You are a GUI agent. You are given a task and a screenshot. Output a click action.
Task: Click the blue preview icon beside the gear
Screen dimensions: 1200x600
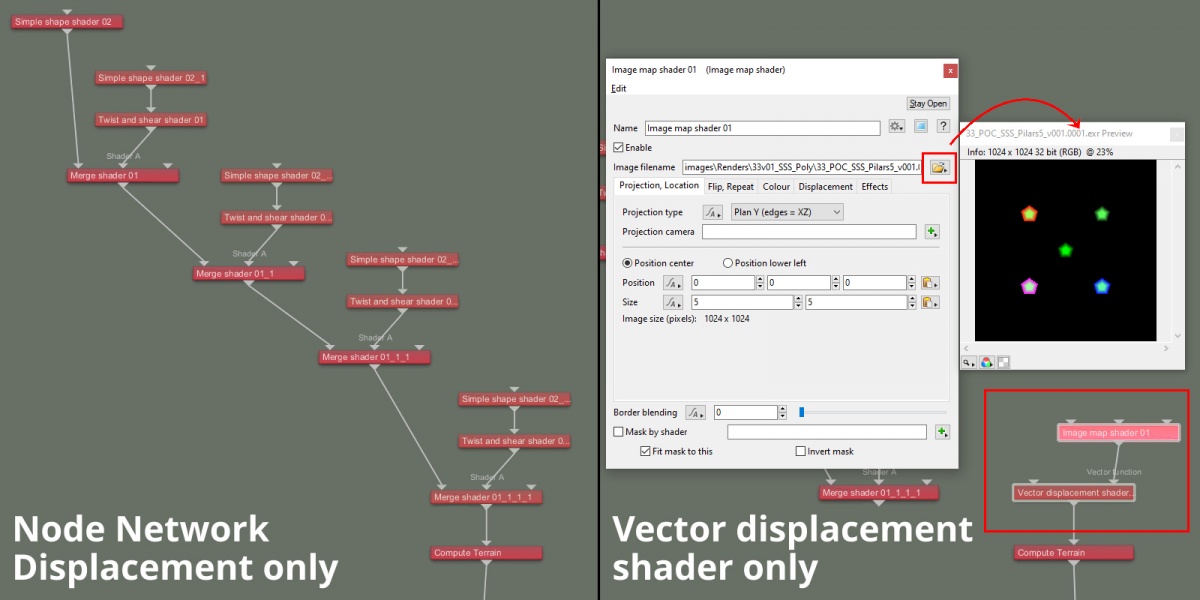(919, 126)
